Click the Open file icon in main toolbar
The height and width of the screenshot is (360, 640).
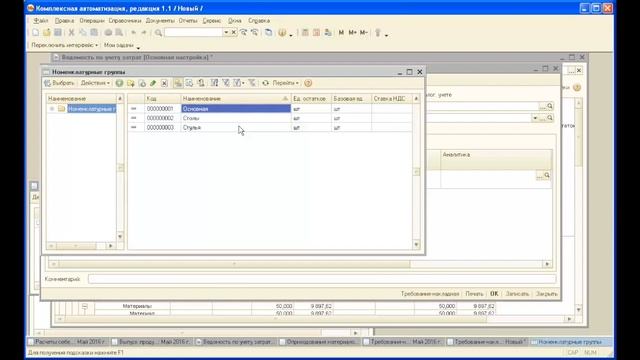(x=47, y=32)
